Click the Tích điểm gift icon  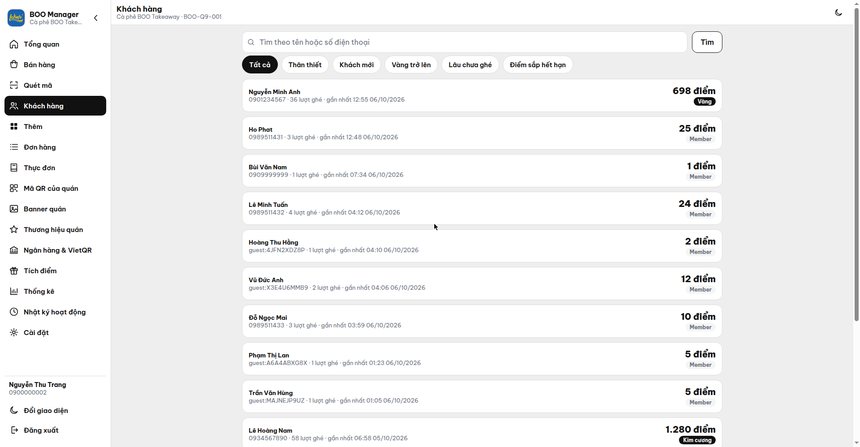(x=14, y=270)
